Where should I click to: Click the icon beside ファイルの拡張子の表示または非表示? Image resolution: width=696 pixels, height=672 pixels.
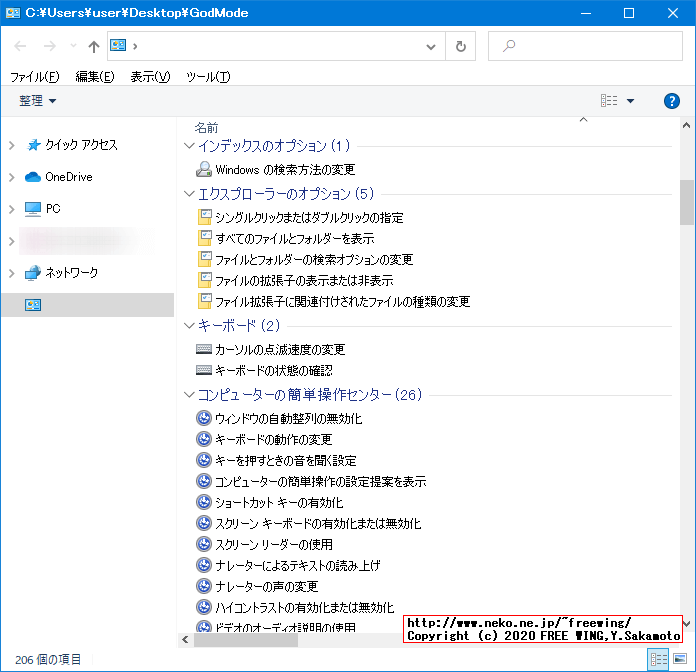coord(205,280)
